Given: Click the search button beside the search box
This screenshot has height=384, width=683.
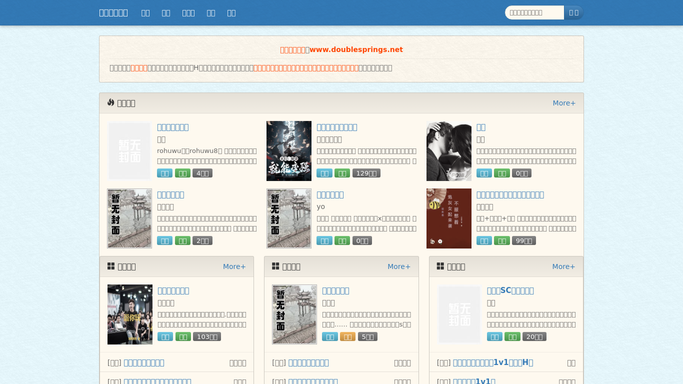Looking at the screenshot, I should pyautogui.click(x=574, y=13).
